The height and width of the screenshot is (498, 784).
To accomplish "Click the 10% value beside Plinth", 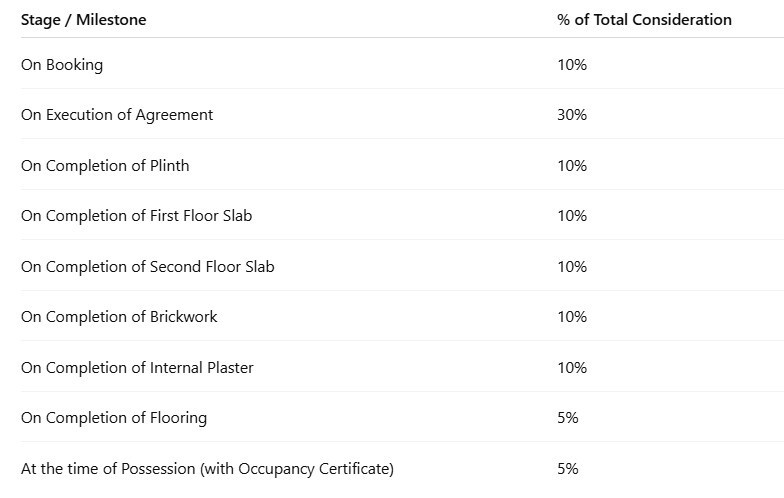I will (x=572, y=166).
